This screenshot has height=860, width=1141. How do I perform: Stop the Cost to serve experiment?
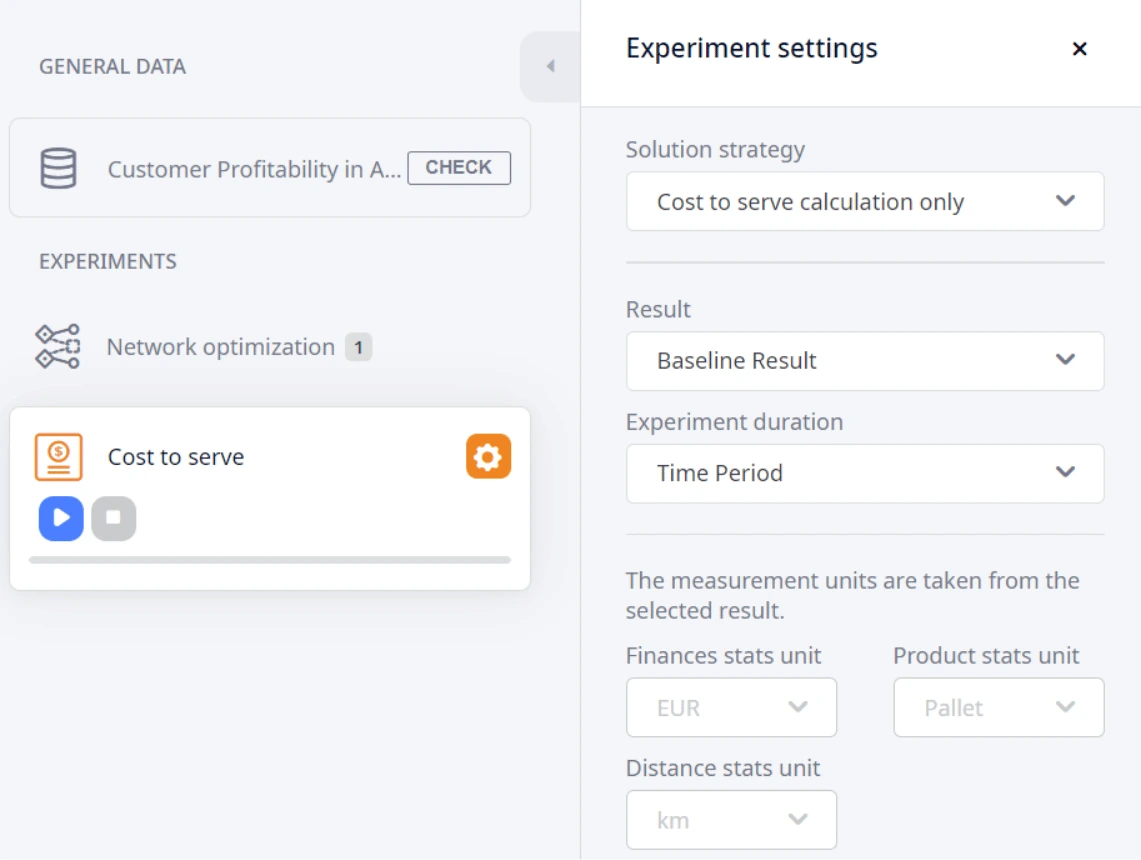coord(114,518)
